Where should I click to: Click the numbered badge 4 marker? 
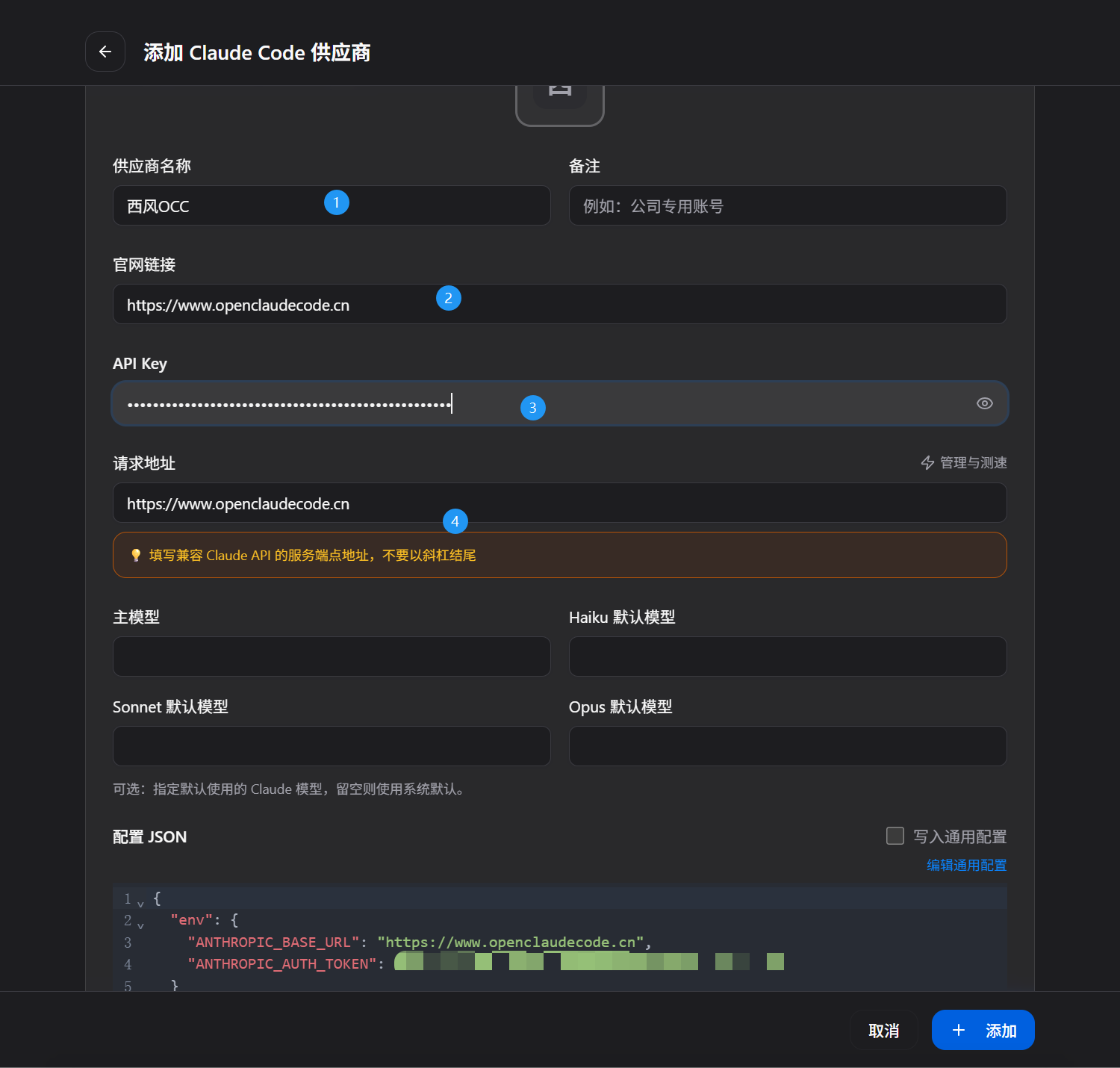pos(455,521)
